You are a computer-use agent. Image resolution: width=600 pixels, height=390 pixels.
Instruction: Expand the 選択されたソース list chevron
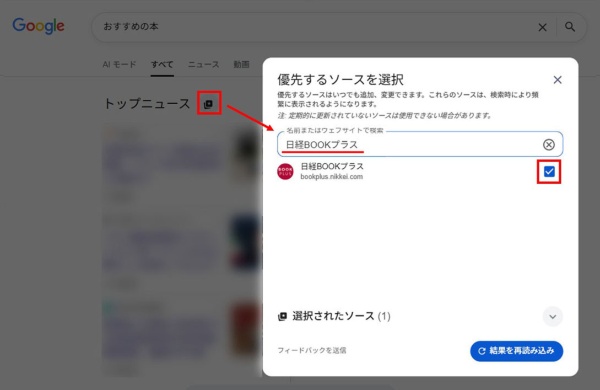click(x=553, y=317)
